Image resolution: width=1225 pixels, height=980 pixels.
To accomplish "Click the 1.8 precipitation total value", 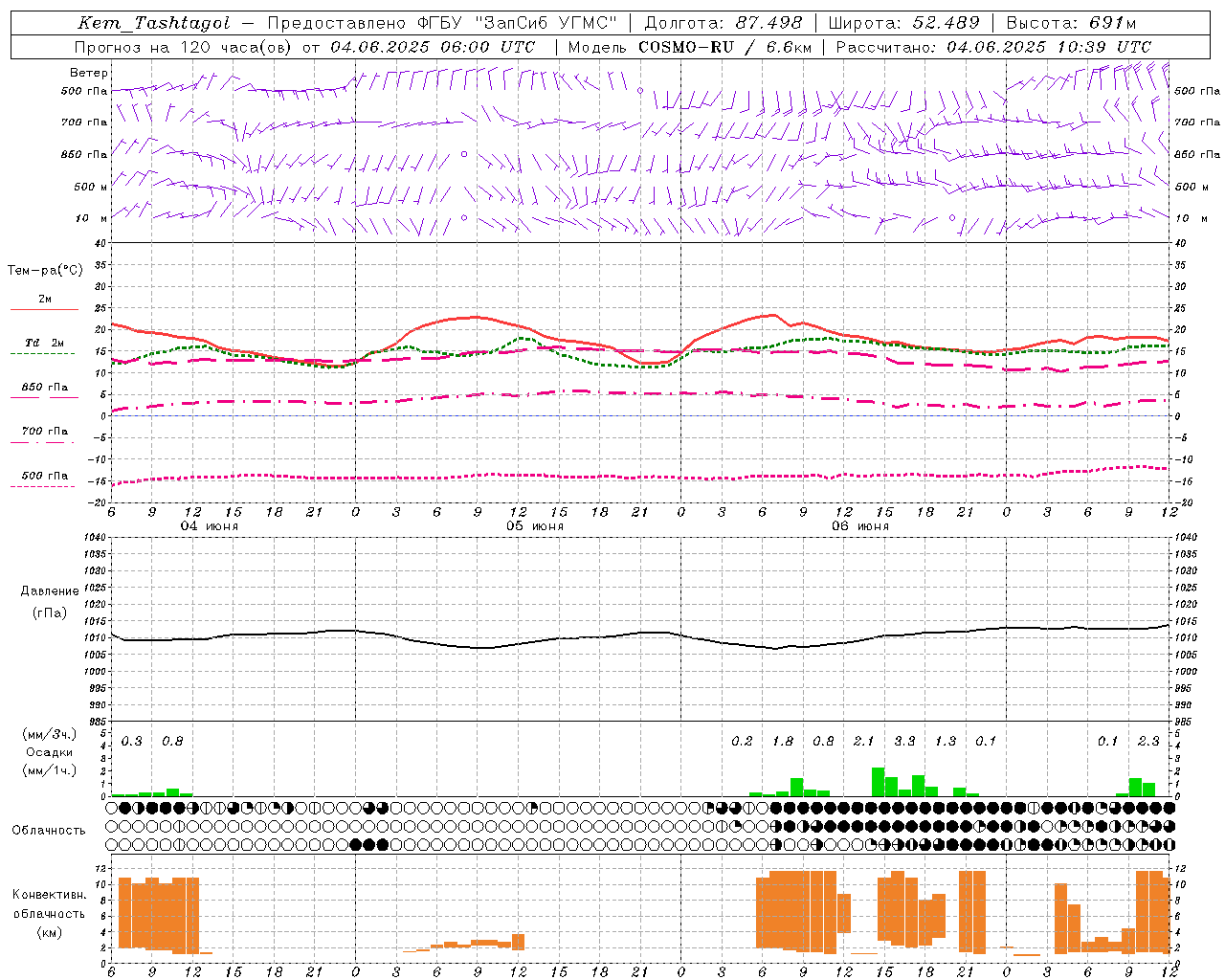I will point(783,742).
